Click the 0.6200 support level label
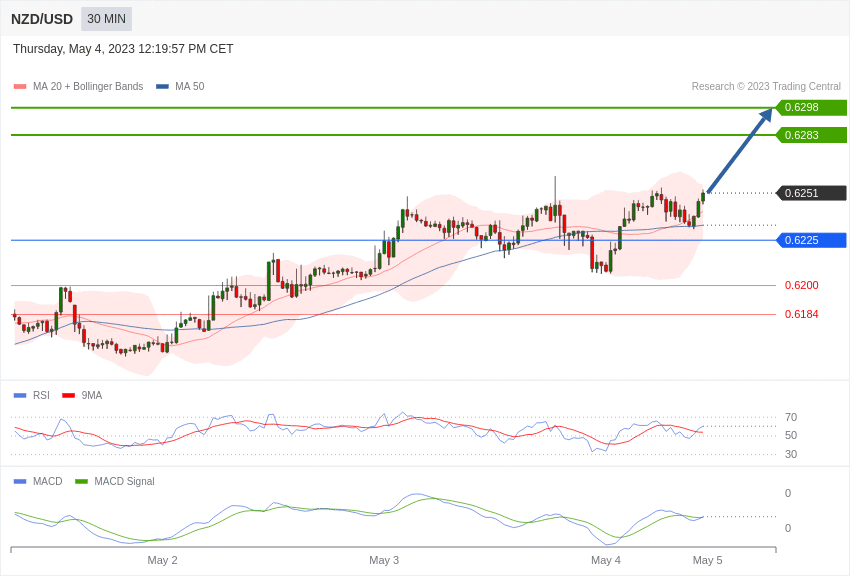This screenshot has width=850, height=576. [x=802, y=285]
